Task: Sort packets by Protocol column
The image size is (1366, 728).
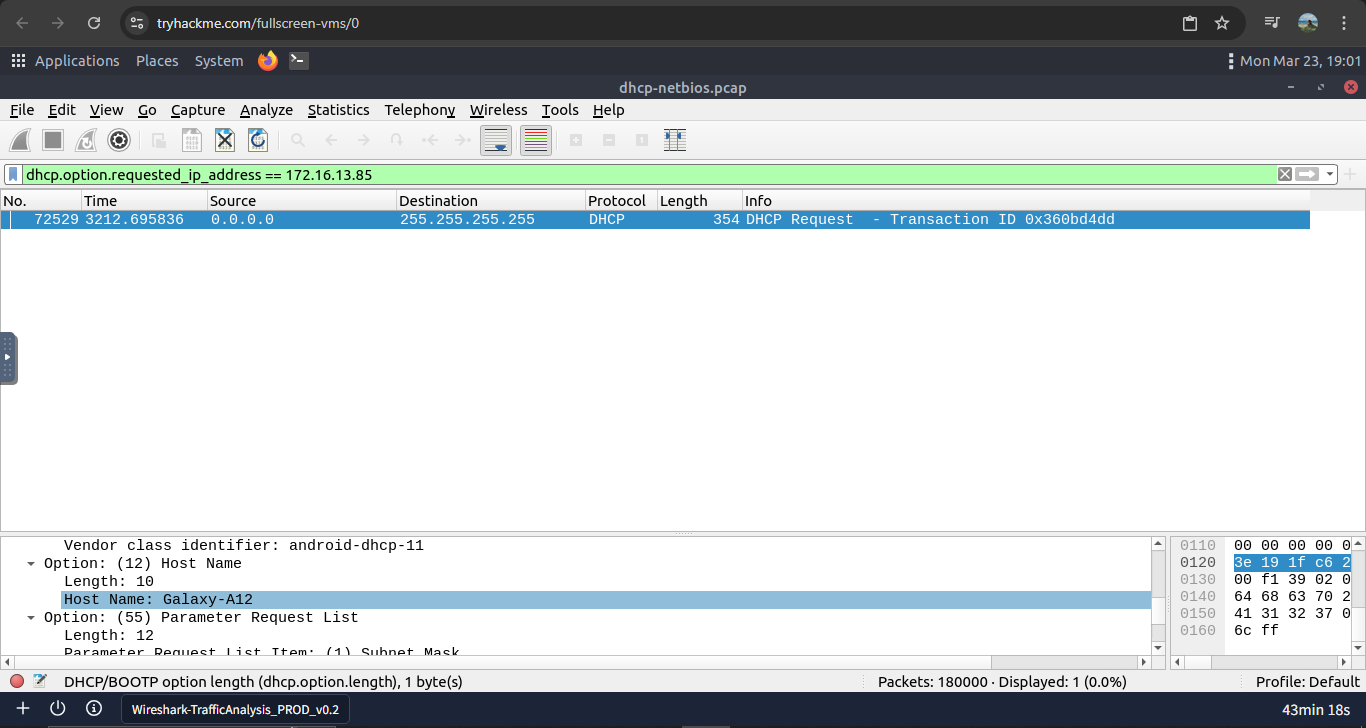Action: [620, 201]
